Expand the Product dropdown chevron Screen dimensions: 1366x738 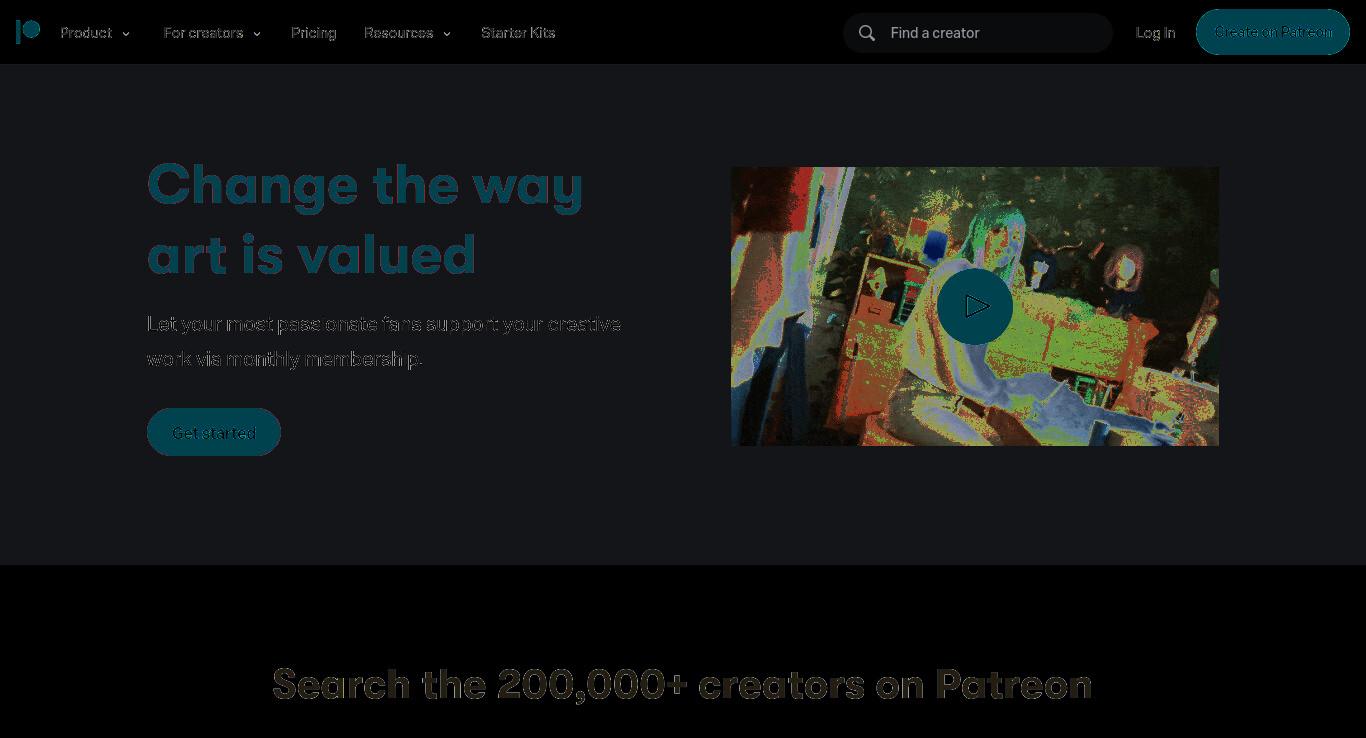(126, 34)
